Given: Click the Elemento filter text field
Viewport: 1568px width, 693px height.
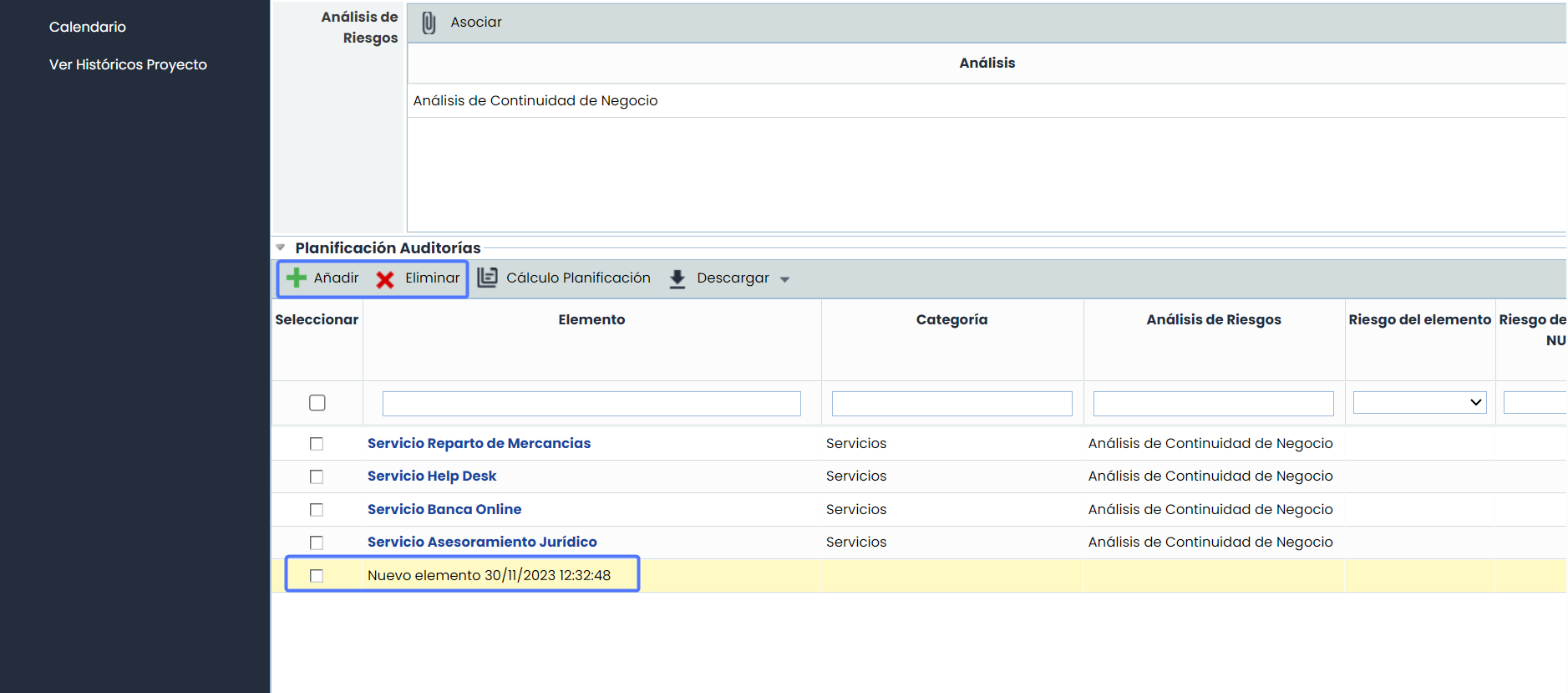Looking at the screenshot, I should [591, 404].
